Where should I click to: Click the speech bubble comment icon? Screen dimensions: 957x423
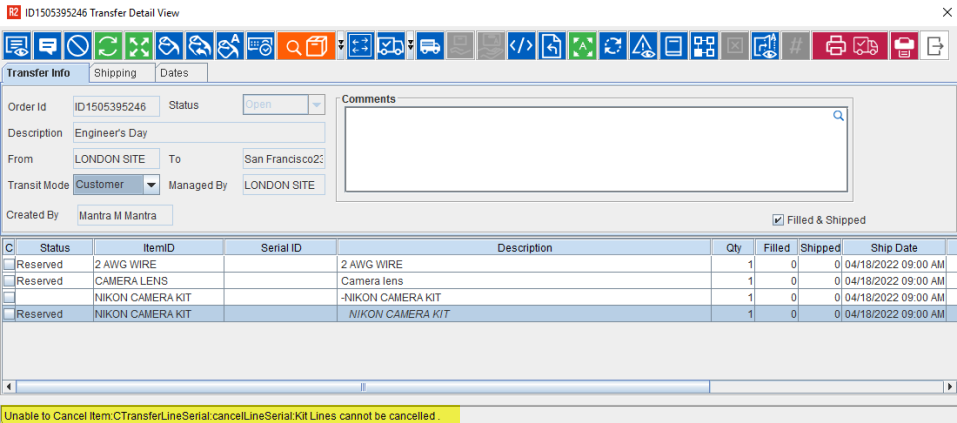click(x=47, y=45)
